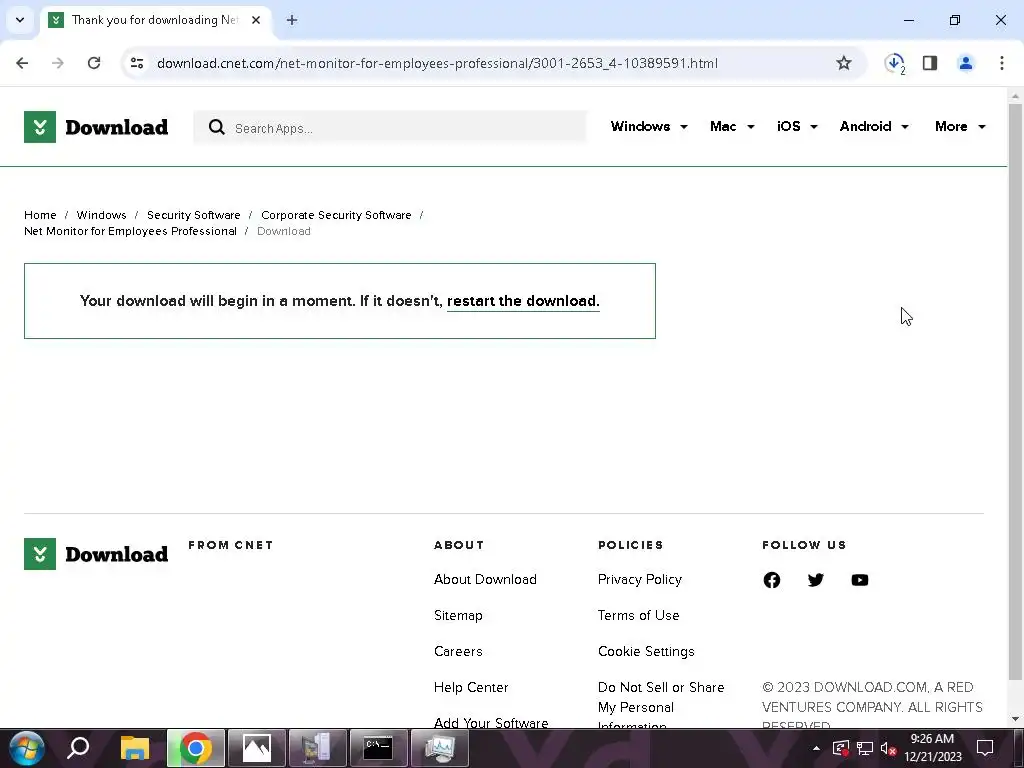Click the browser back arrow
Screen dimensions: 1024x768
point(22,63)
